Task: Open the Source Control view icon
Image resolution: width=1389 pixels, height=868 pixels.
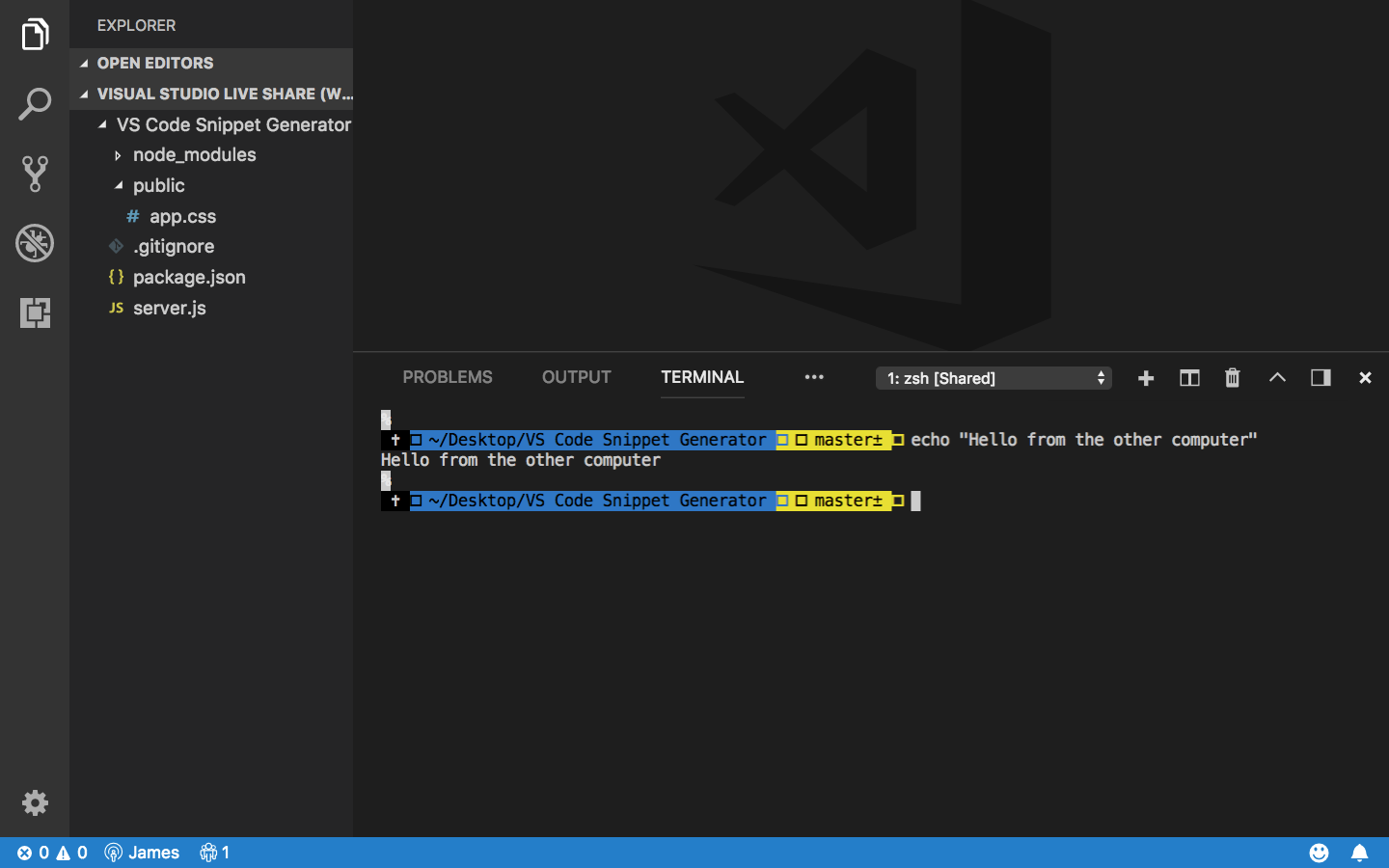Action: (x=35, y=174)
